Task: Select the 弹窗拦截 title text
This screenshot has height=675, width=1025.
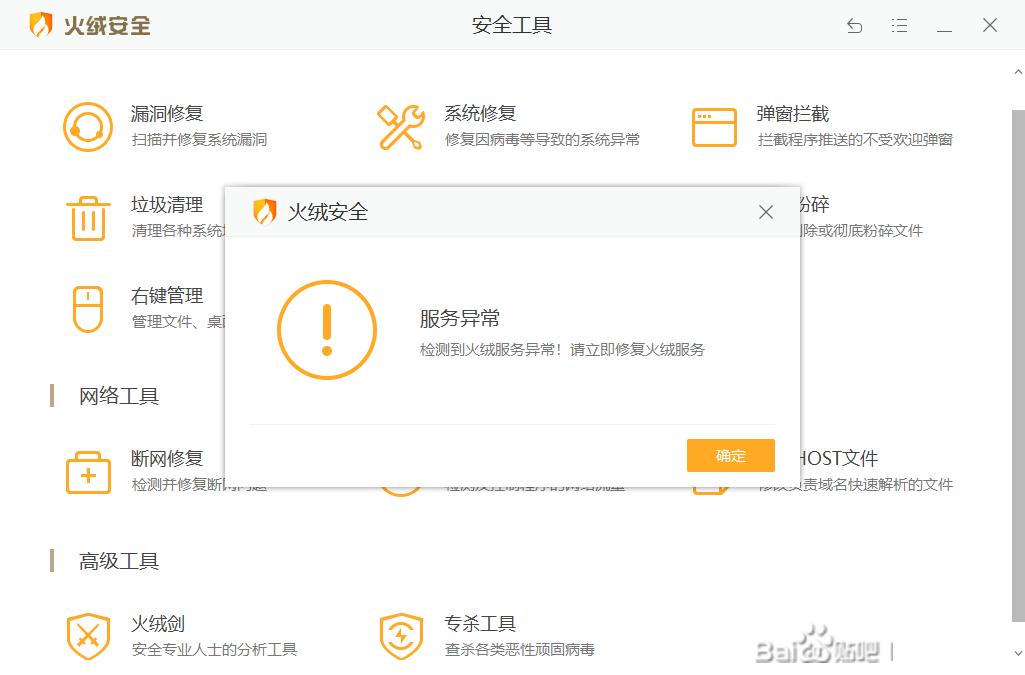Action: [793, 114]
